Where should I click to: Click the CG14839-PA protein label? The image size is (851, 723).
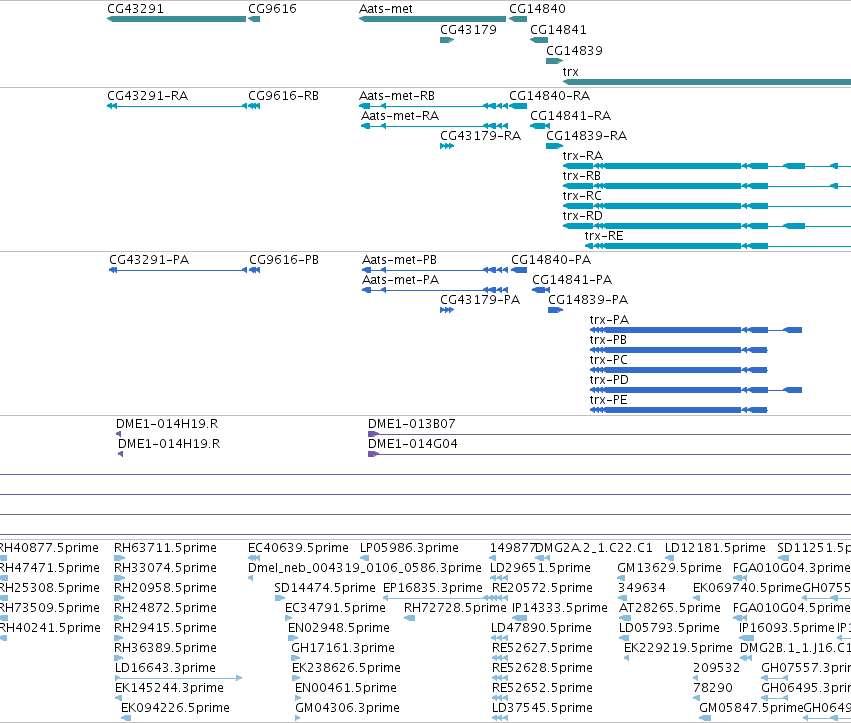tap(588, 301)
